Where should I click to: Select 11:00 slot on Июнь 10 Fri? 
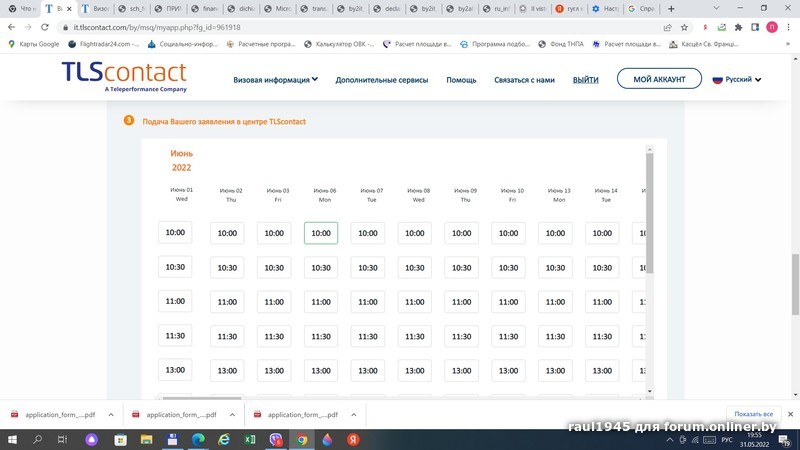coord(509,302)
